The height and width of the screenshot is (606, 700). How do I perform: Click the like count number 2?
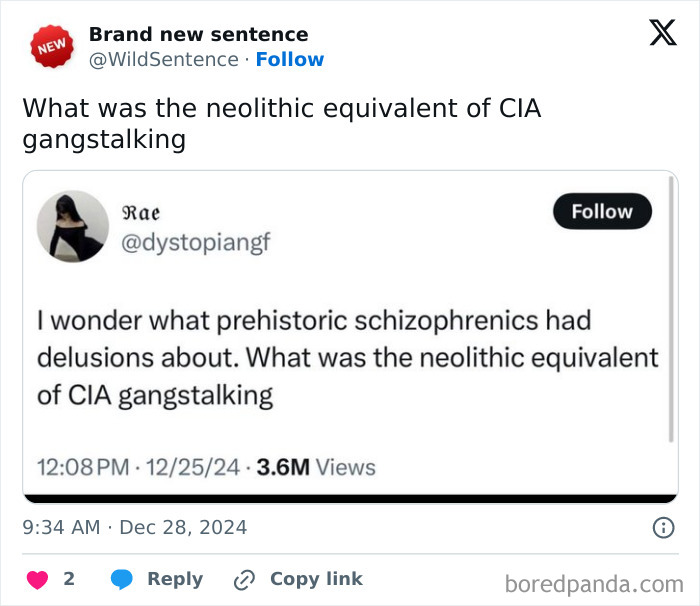pos(69,579)
